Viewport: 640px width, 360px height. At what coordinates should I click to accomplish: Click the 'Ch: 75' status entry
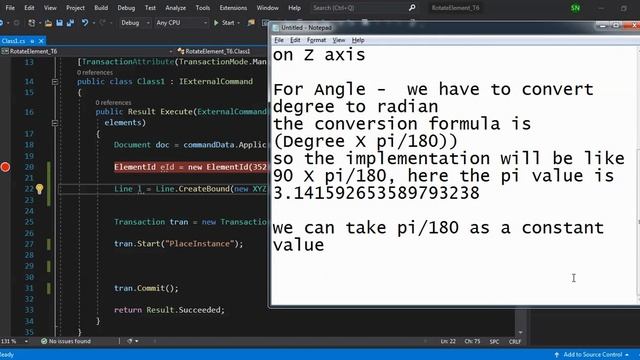(472, 341)
